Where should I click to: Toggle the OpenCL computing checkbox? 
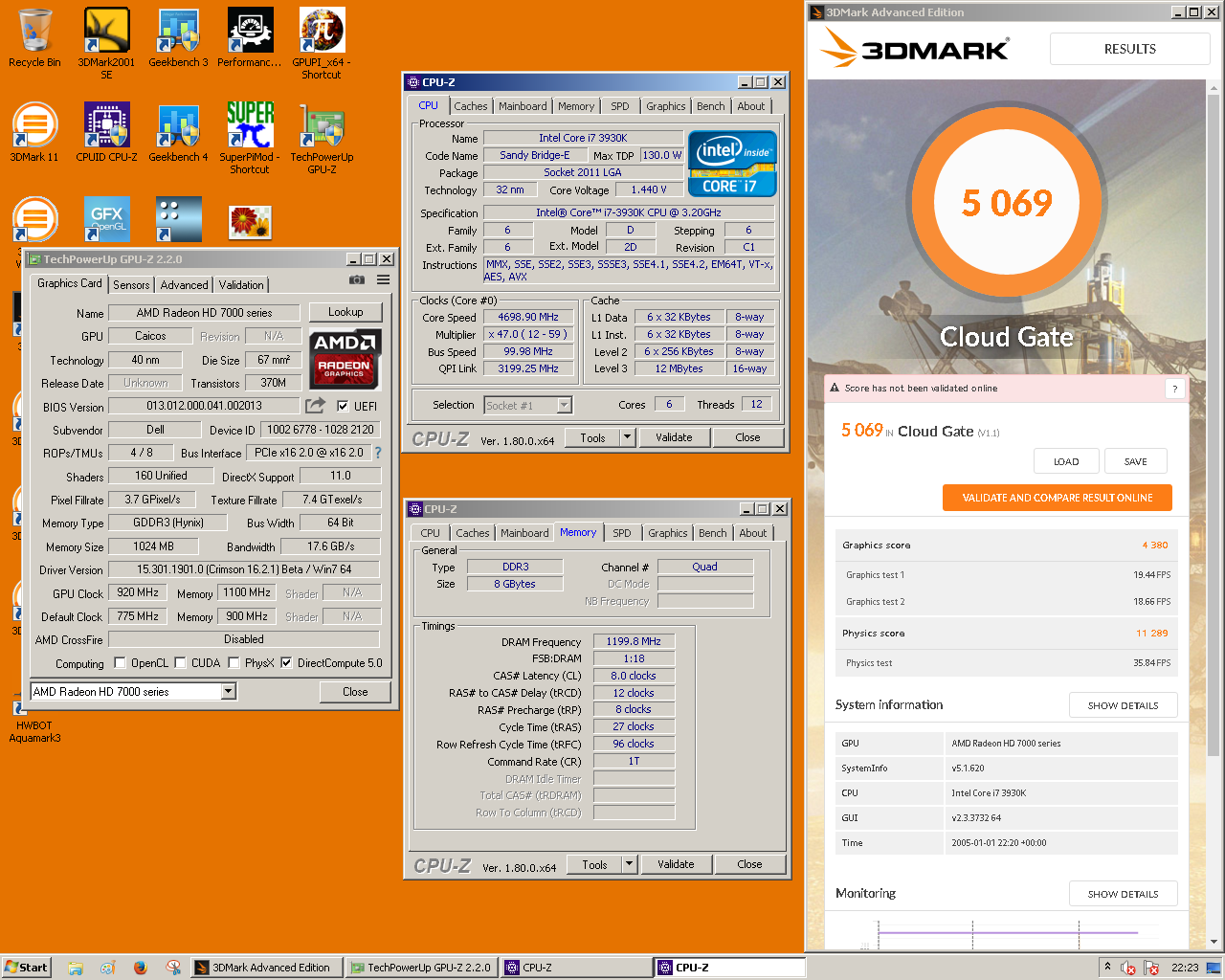(120, 662)
